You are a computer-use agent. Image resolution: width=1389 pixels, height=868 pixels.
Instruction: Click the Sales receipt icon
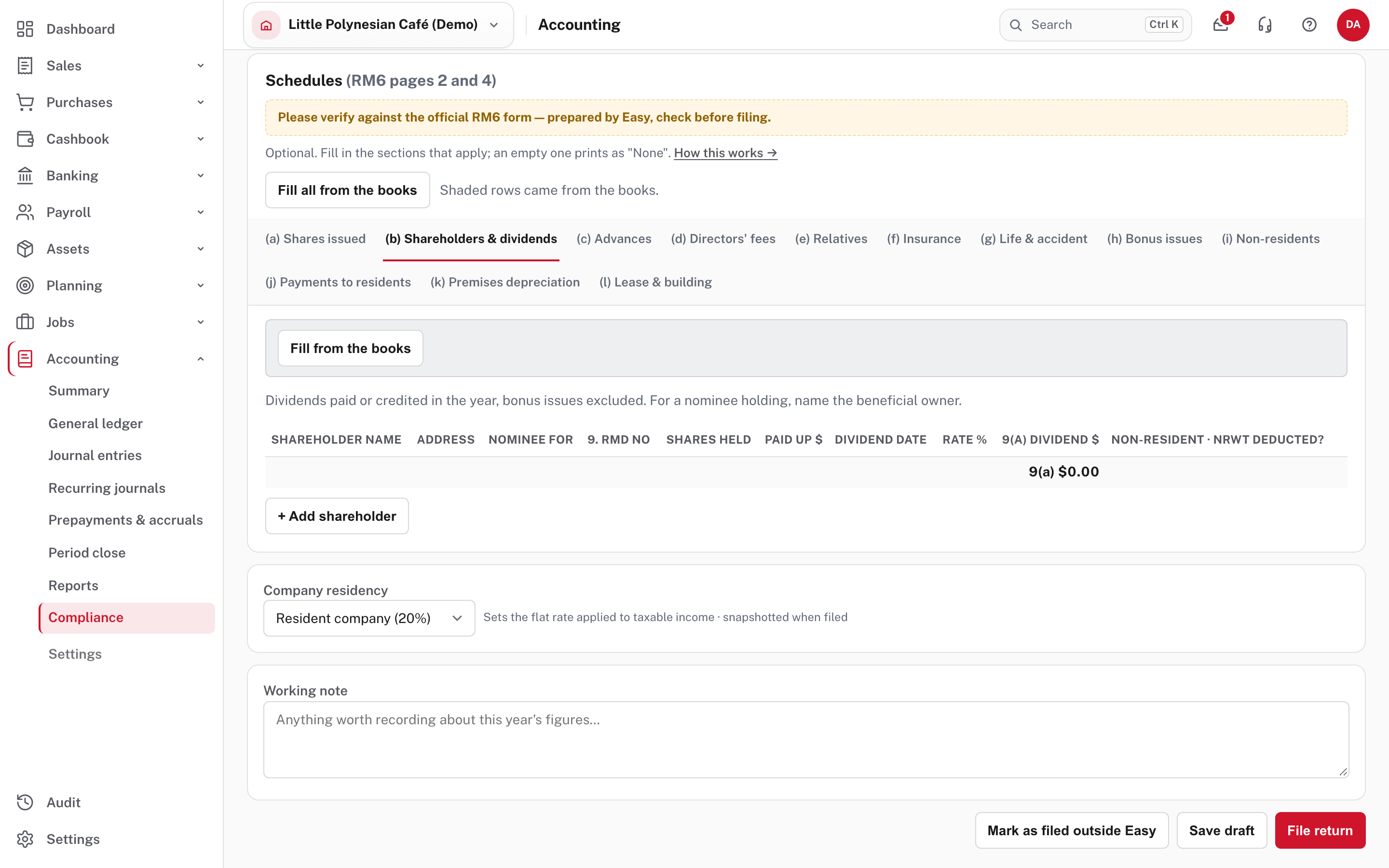coord(25,66)
